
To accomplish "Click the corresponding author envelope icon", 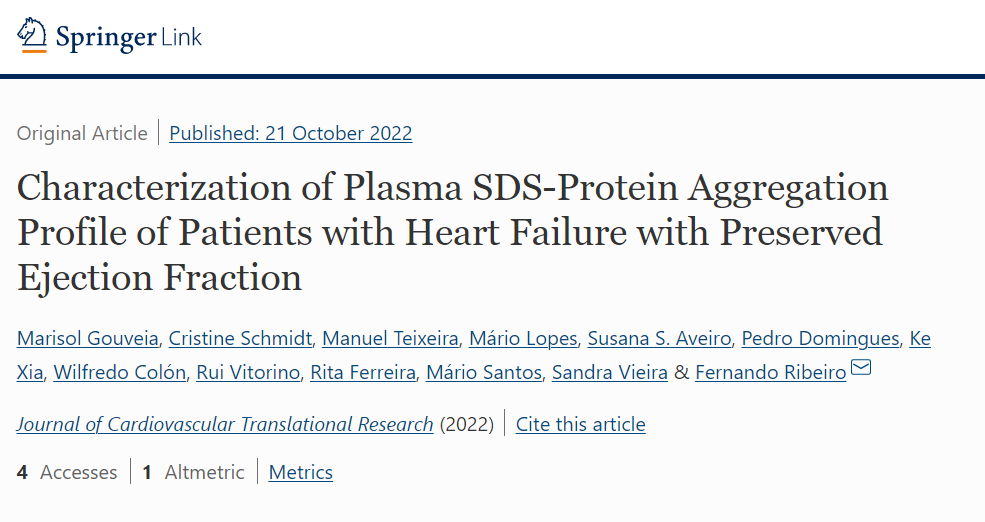I will pyautogui.click(x=861, y=367).
